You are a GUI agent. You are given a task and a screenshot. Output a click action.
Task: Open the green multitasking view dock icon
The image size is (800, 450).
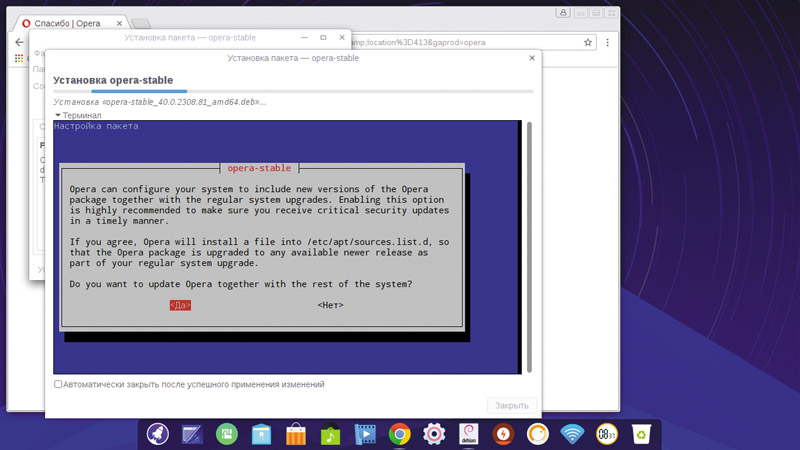tap(227, 434)
